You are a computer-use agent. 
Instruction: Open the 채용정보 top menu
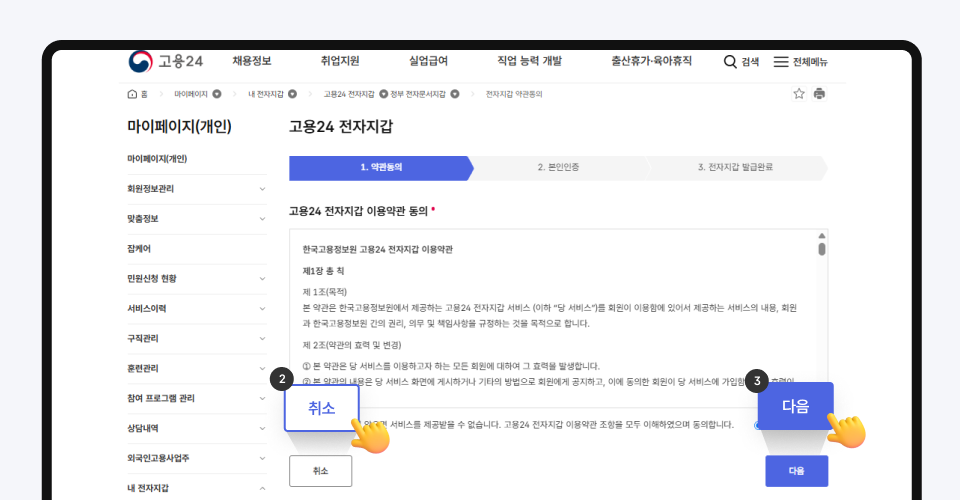tap(252, 61)
